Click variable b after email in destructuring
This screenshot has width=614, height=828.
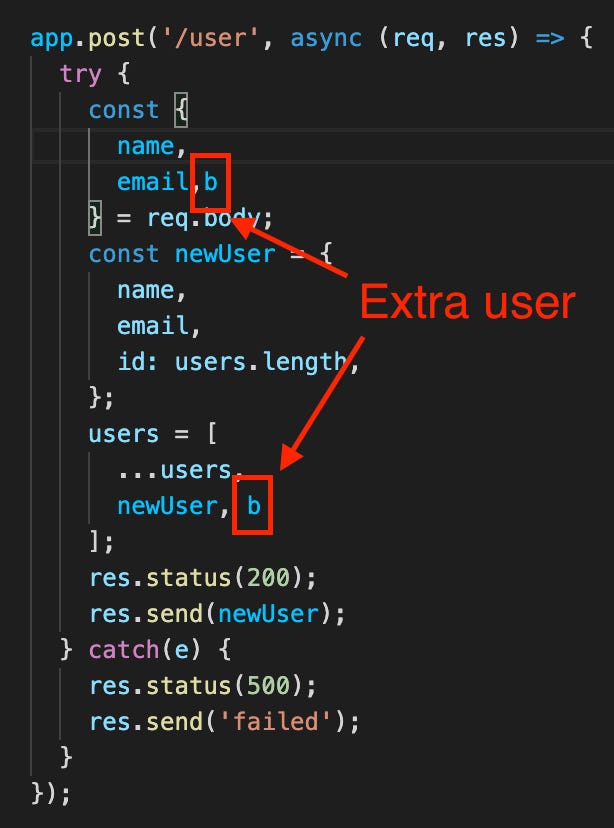pos(211,182)
